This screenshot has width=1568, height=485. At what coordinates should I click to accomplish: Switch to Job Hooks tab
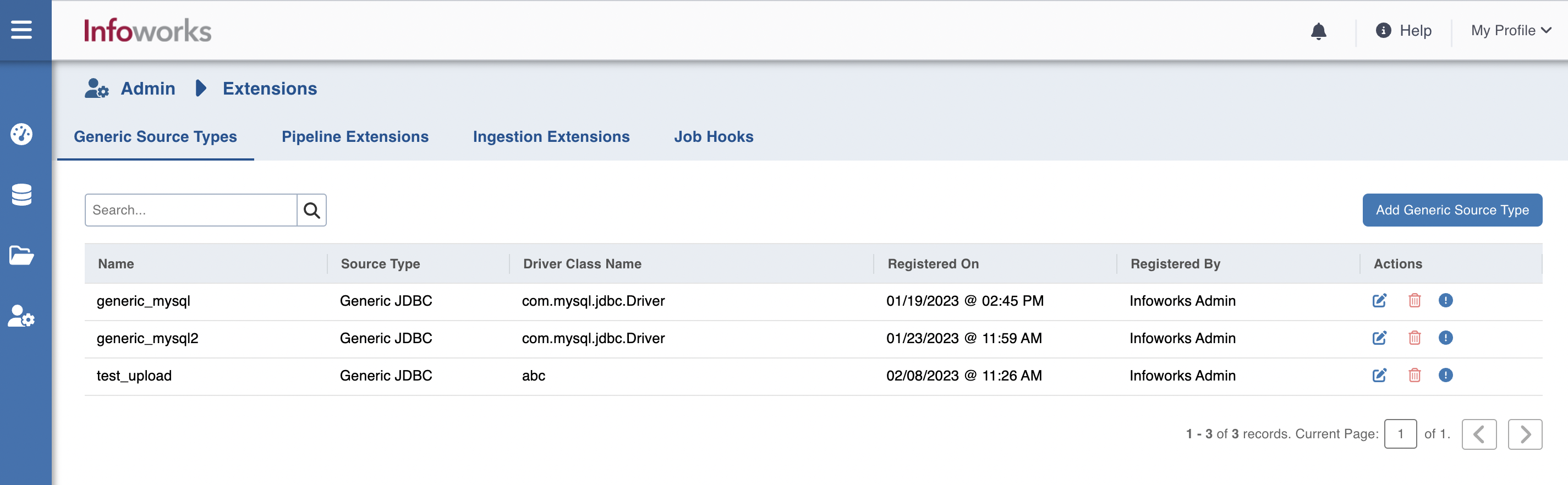tap(714, 137)
